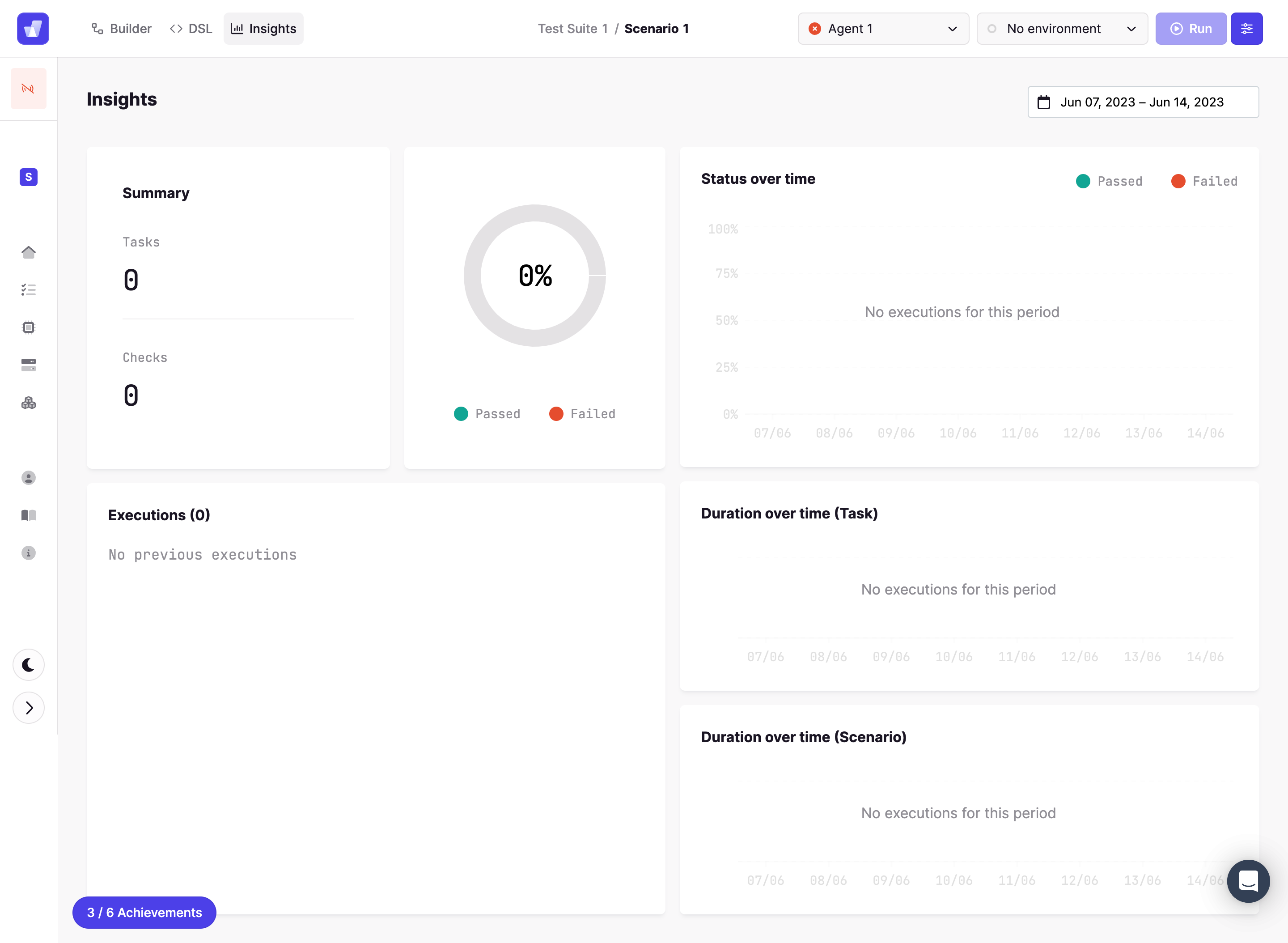
Task: Open the server icon in sidebar
Action: pos(29,365)
